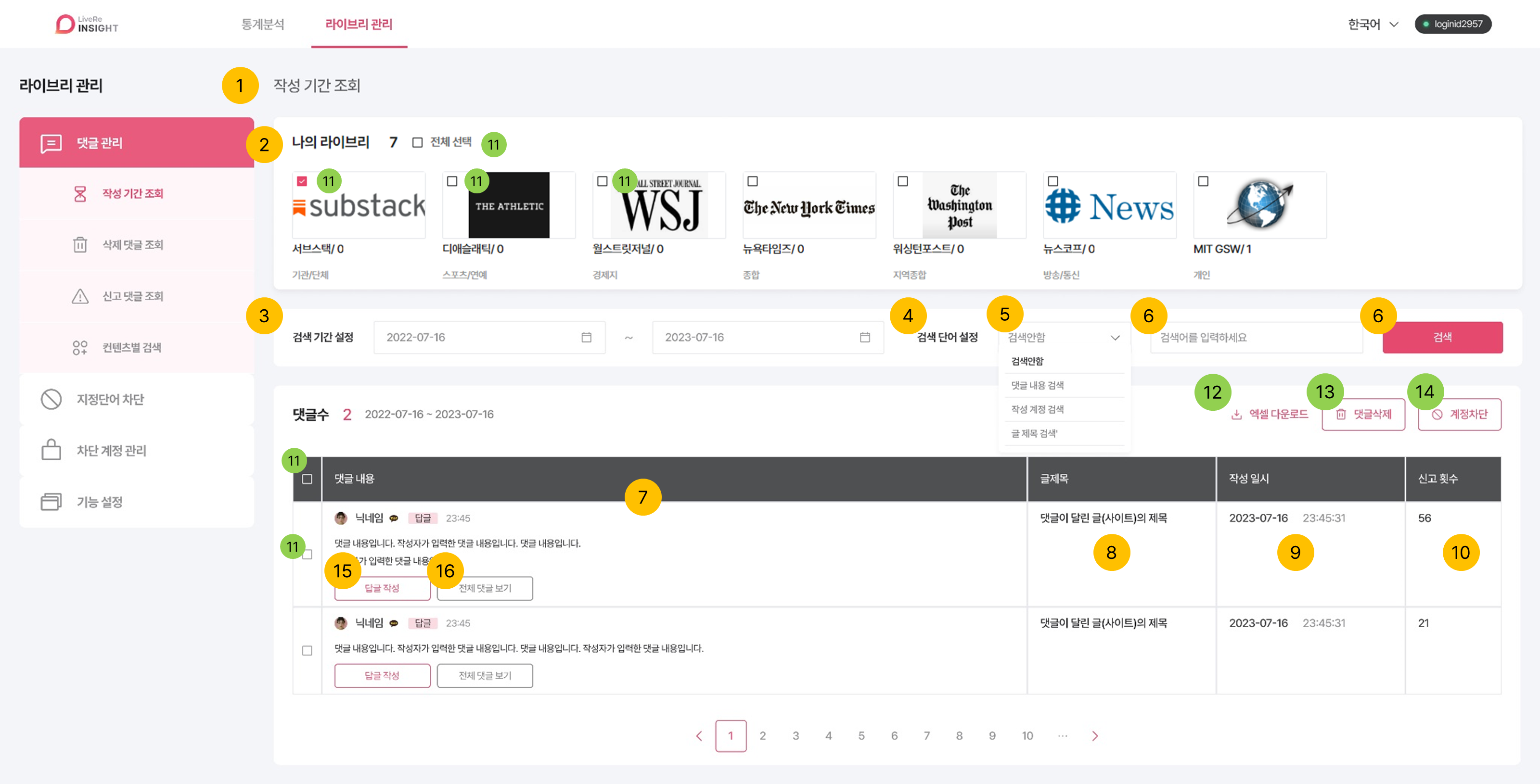Click the trash icon beside 삭제 댓글 조회
The height and width of the screenshot is (784, 1540).
point(80,245)
